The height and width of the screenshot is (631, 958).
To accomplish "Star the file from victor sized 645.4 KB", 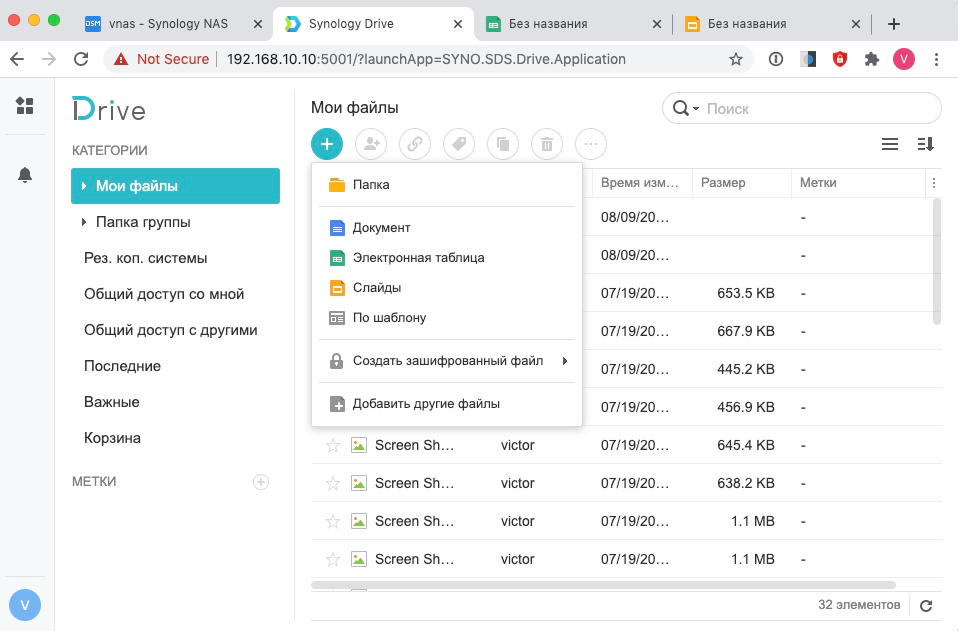I will tap(333, 445).
